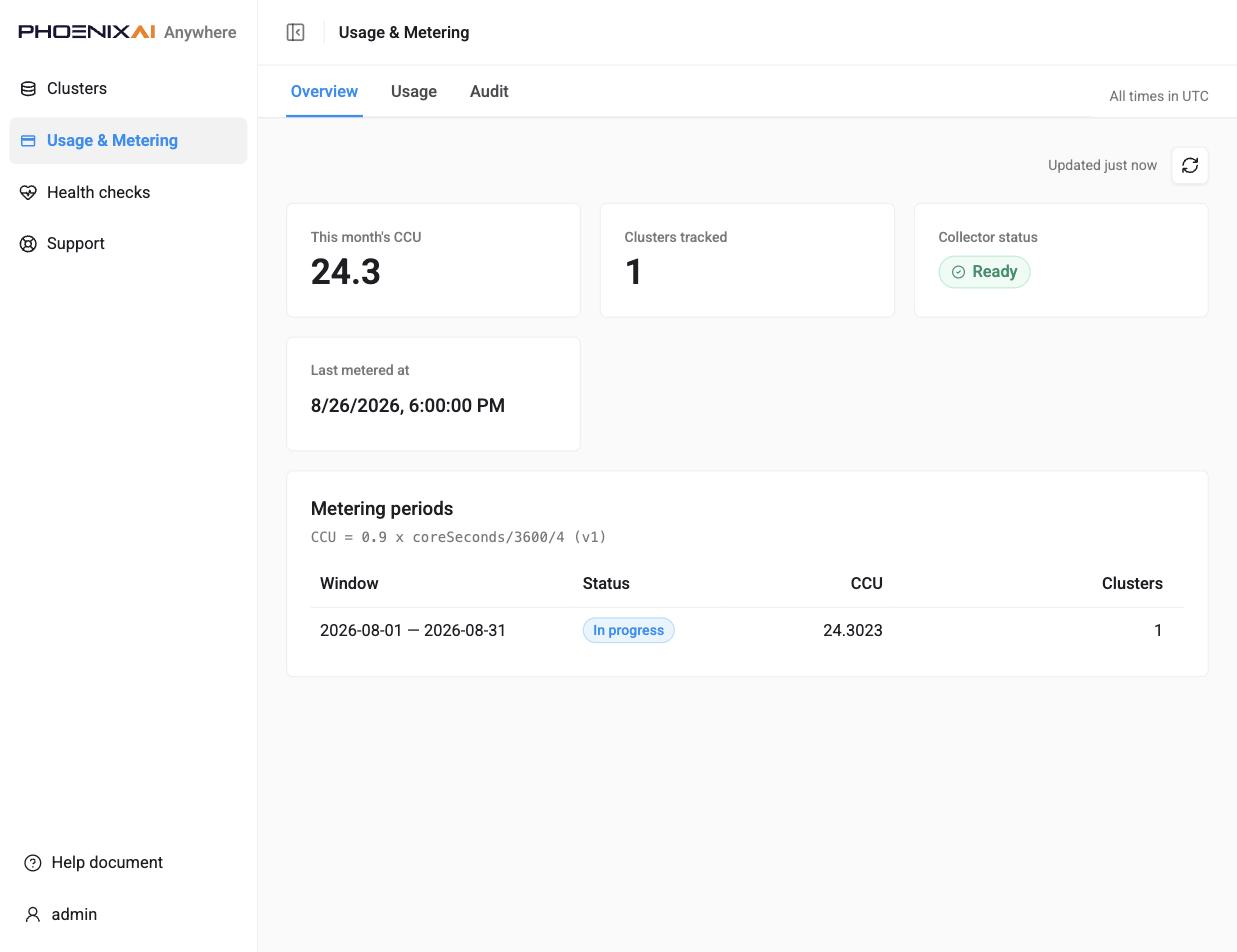
Task: Click the Usage & Metering page title
Action: [x=404, y=33]
